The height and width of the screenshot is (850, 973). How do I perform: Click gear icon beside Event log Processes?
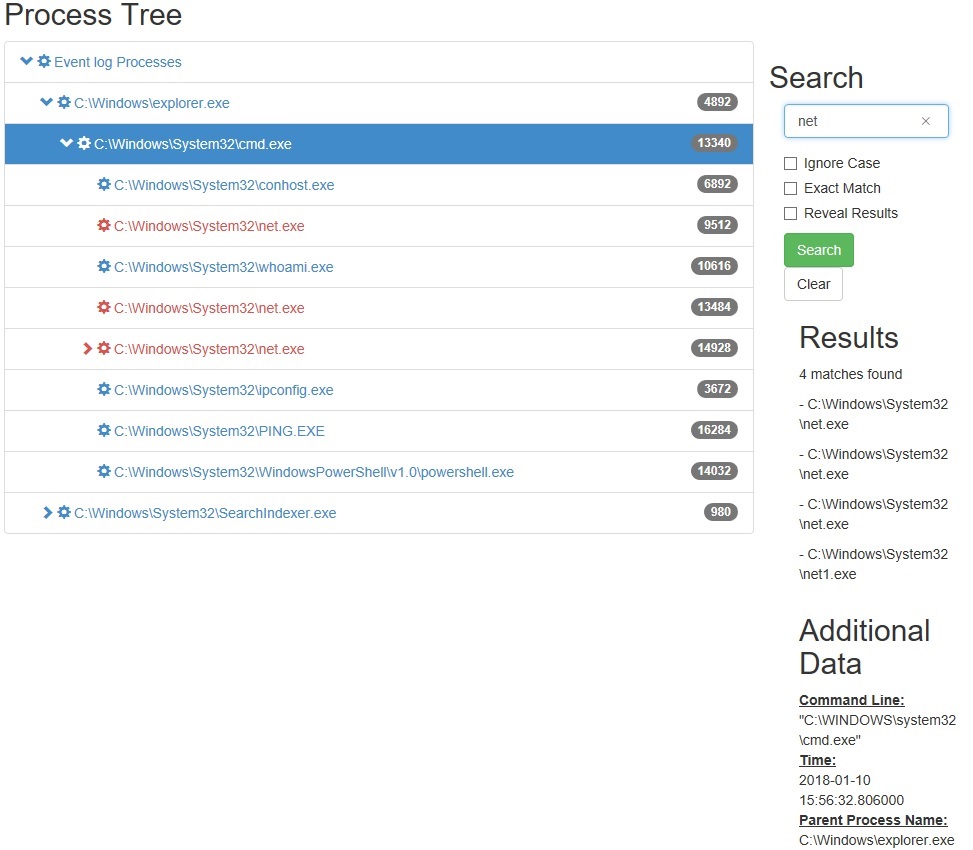(x=44, y=61)
